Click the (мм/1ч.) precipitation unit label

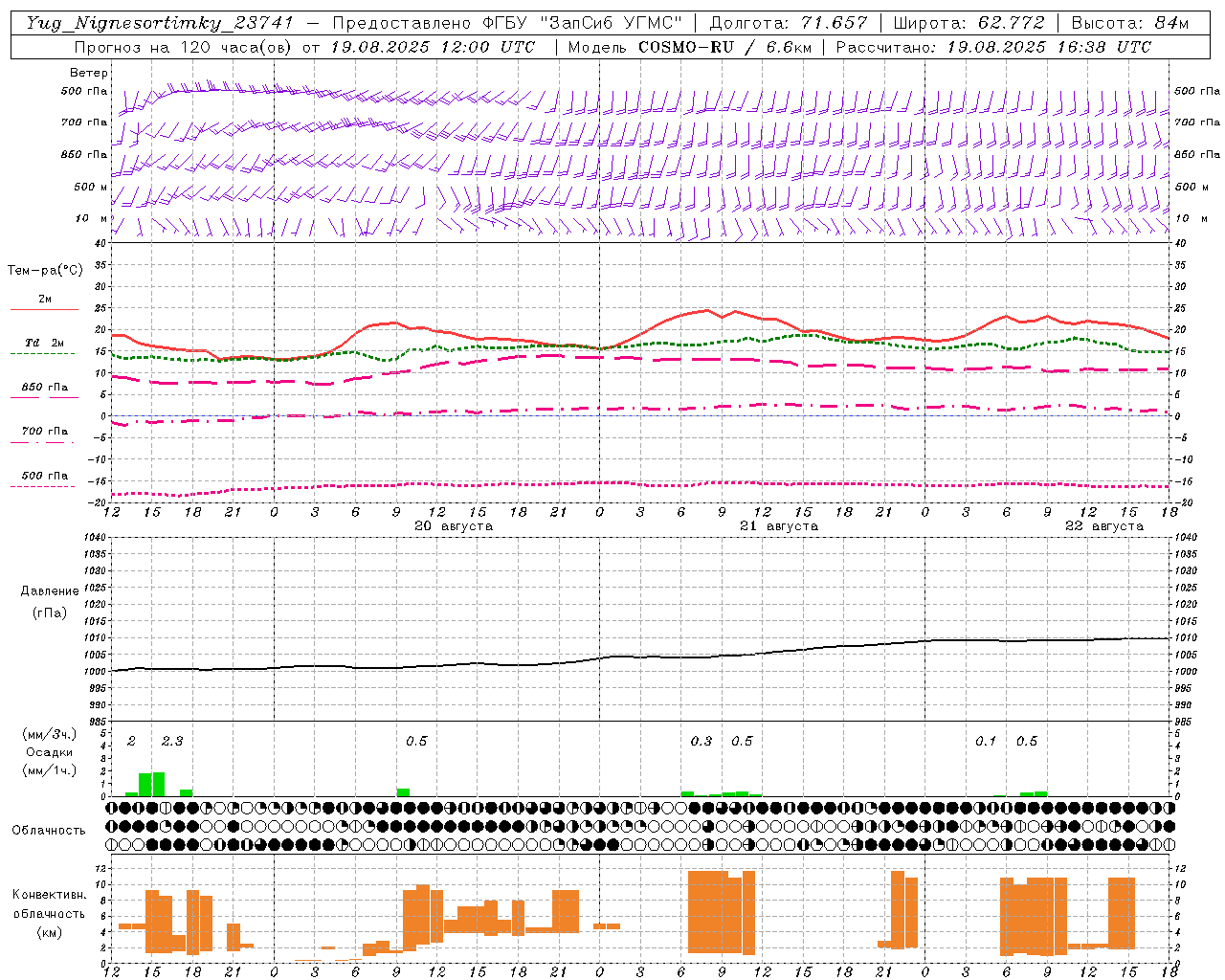pos(50,770)
